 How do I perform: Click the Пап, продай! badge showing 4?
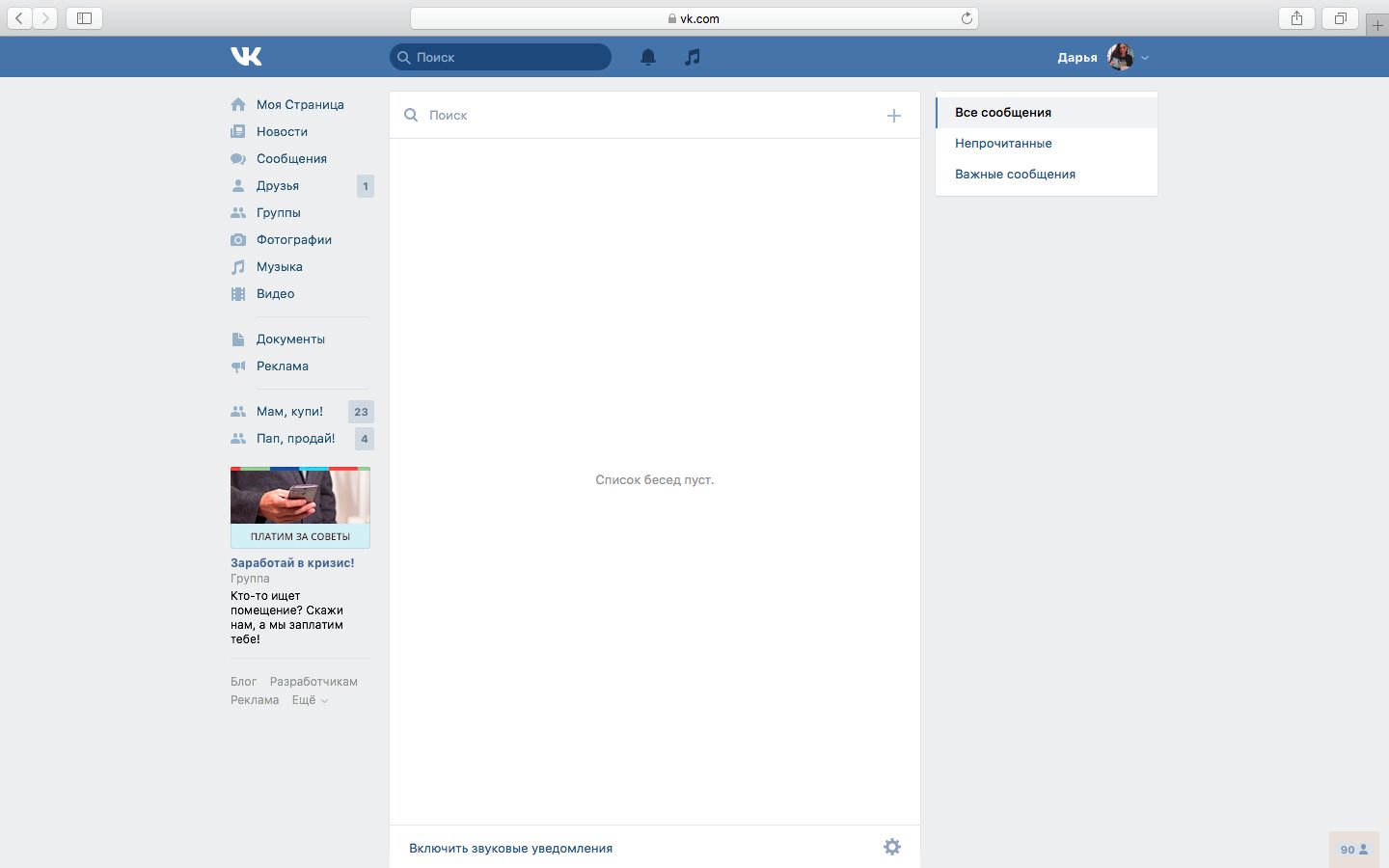pyautogui.click(x=365, y=439)
